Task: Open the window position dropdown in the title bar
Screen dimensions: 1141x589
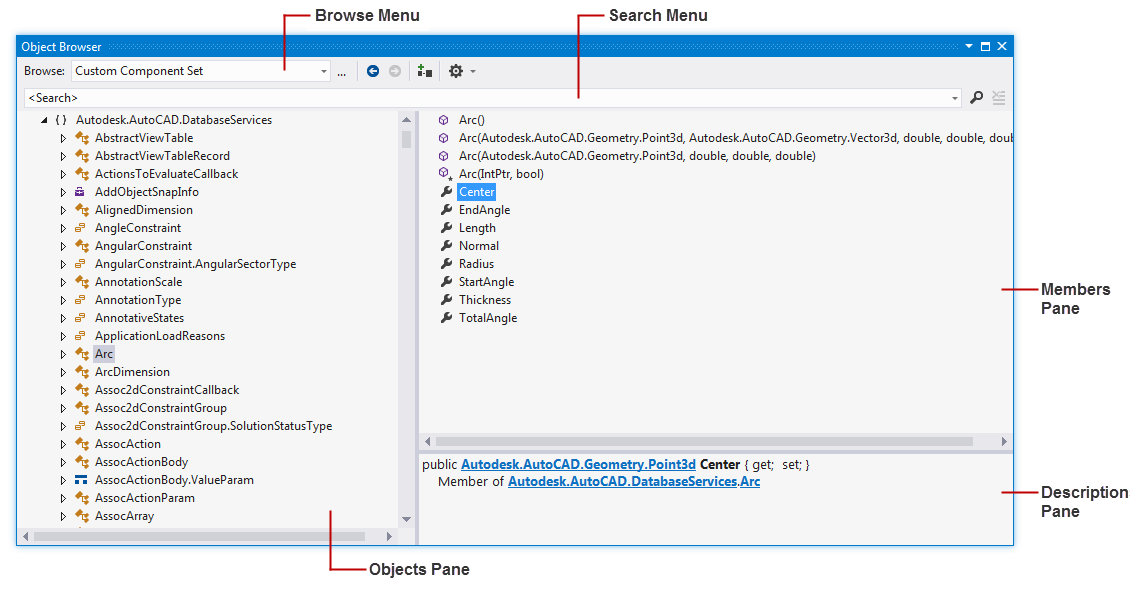Action: point(969,47)
